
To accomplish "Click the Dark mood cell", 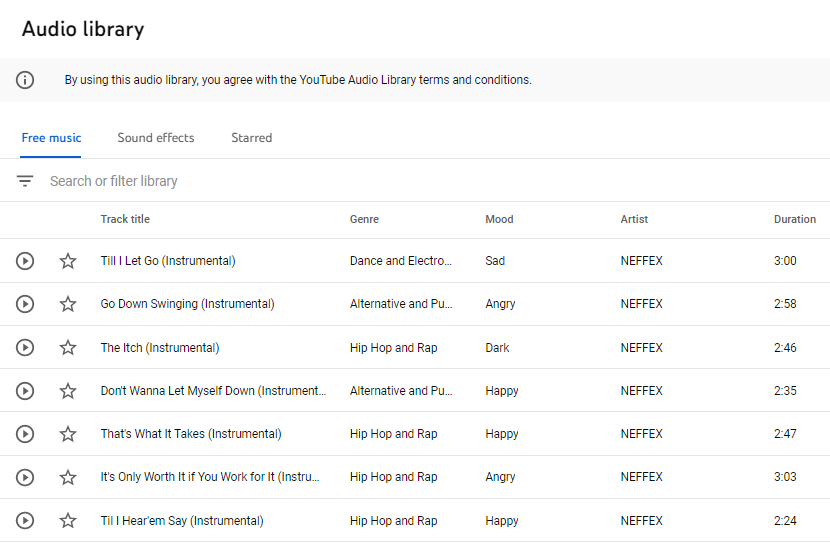I will [x=497, y=348].
